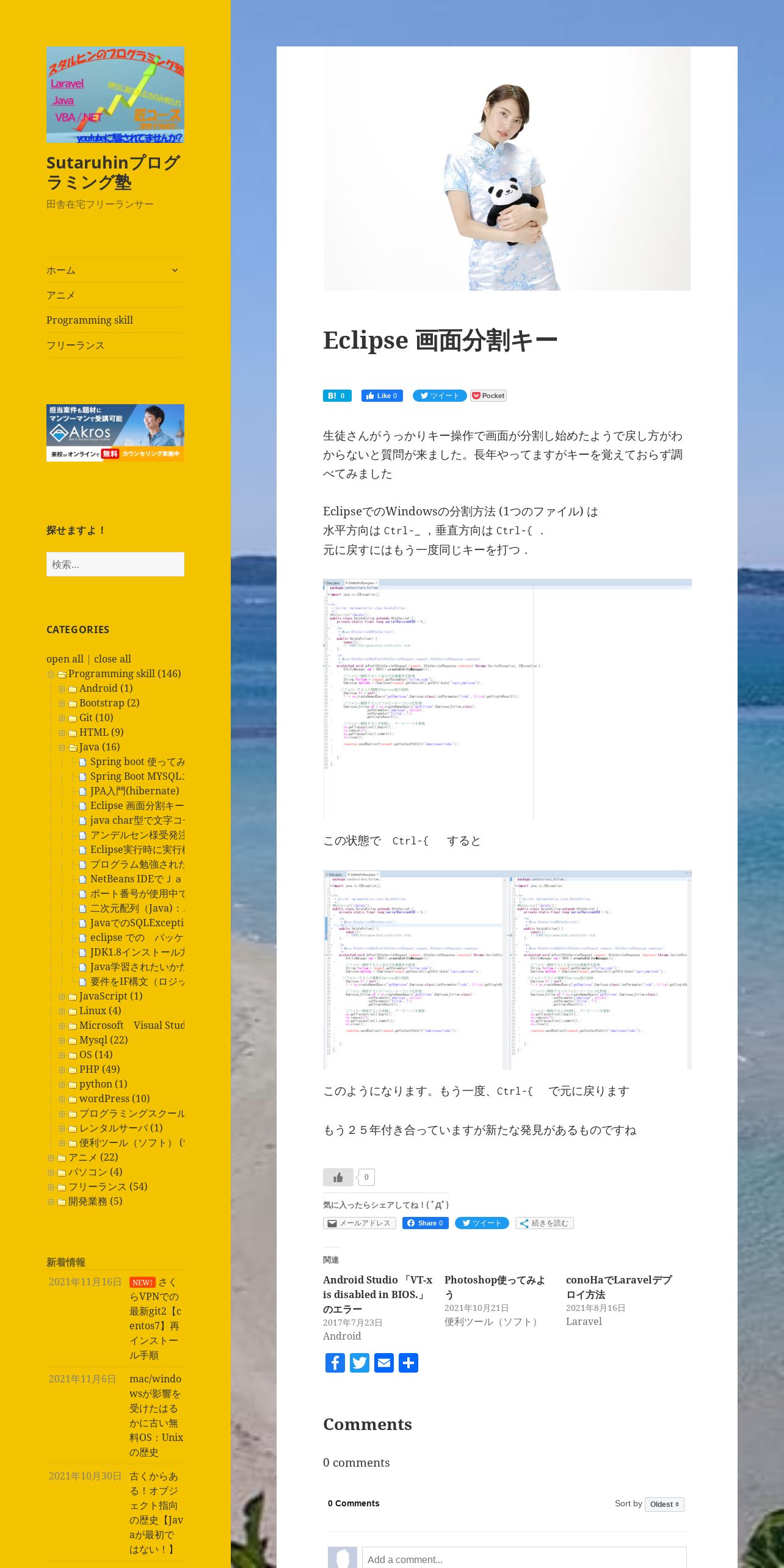Viewport: 784px width, 1568px height.
Task: Click the Facebook Share 0 button
Action: coord(426,1223)
